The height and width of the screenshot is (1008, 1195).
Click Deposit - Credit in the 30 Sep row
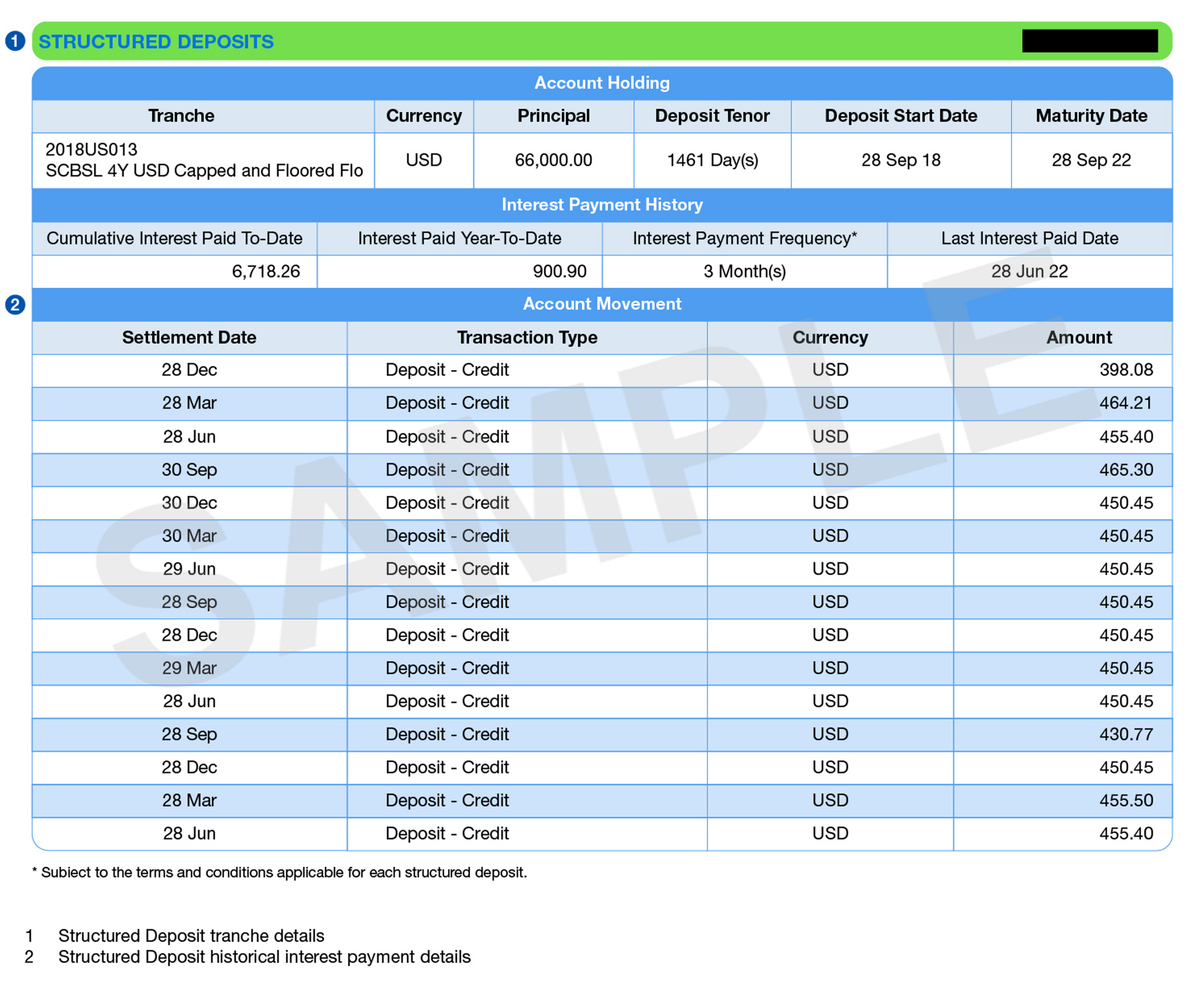(x=447, y=470)
